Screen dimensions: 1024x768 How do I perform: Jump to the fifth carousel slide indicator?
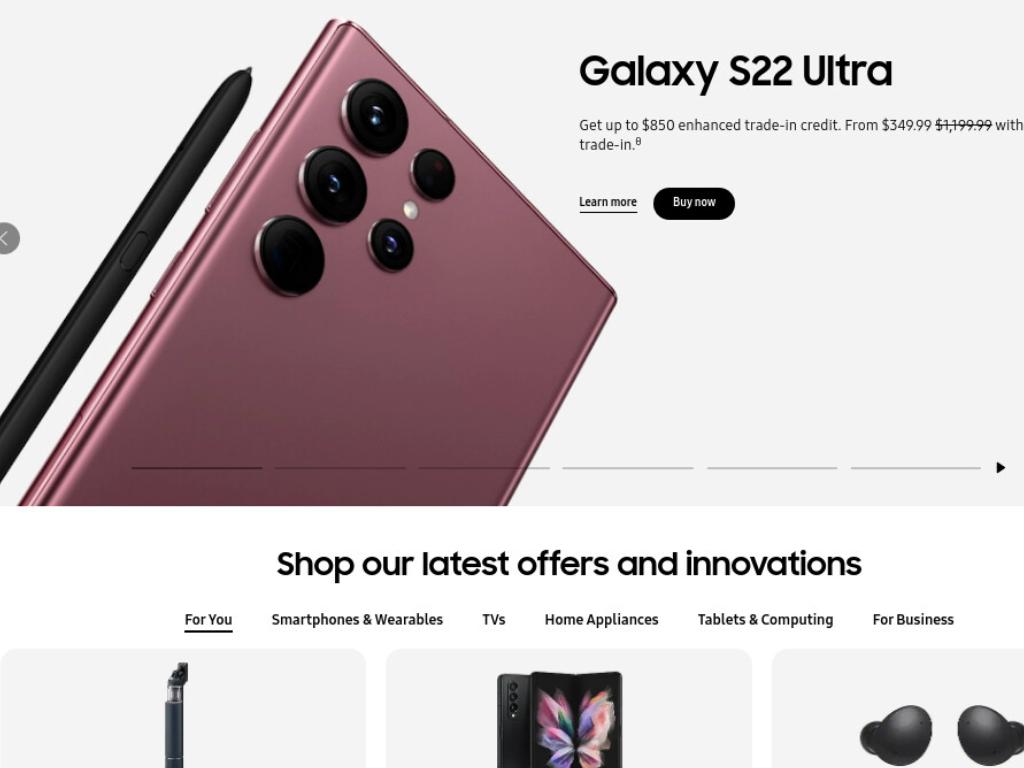pyautogui.click(x=772, y=468)
